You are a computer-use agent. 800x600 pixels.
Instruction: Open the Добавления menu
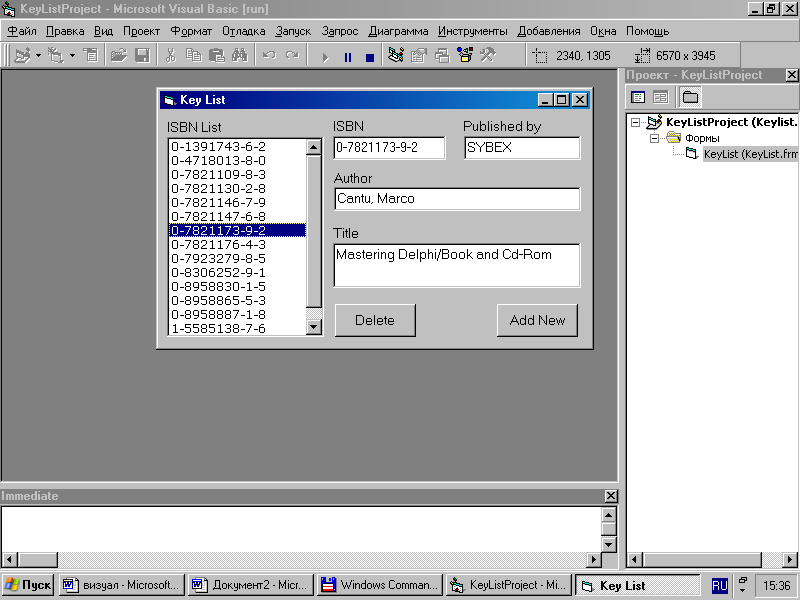click(548, 31)
